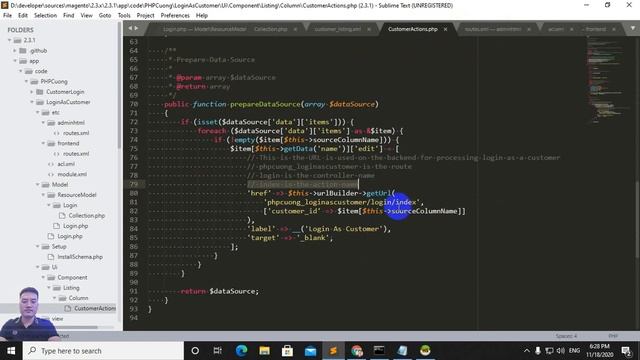Open Task View icon
Image resolution: width=640 pixels, height=360 pixels.
pyautogui.click(x=218, y=351)
